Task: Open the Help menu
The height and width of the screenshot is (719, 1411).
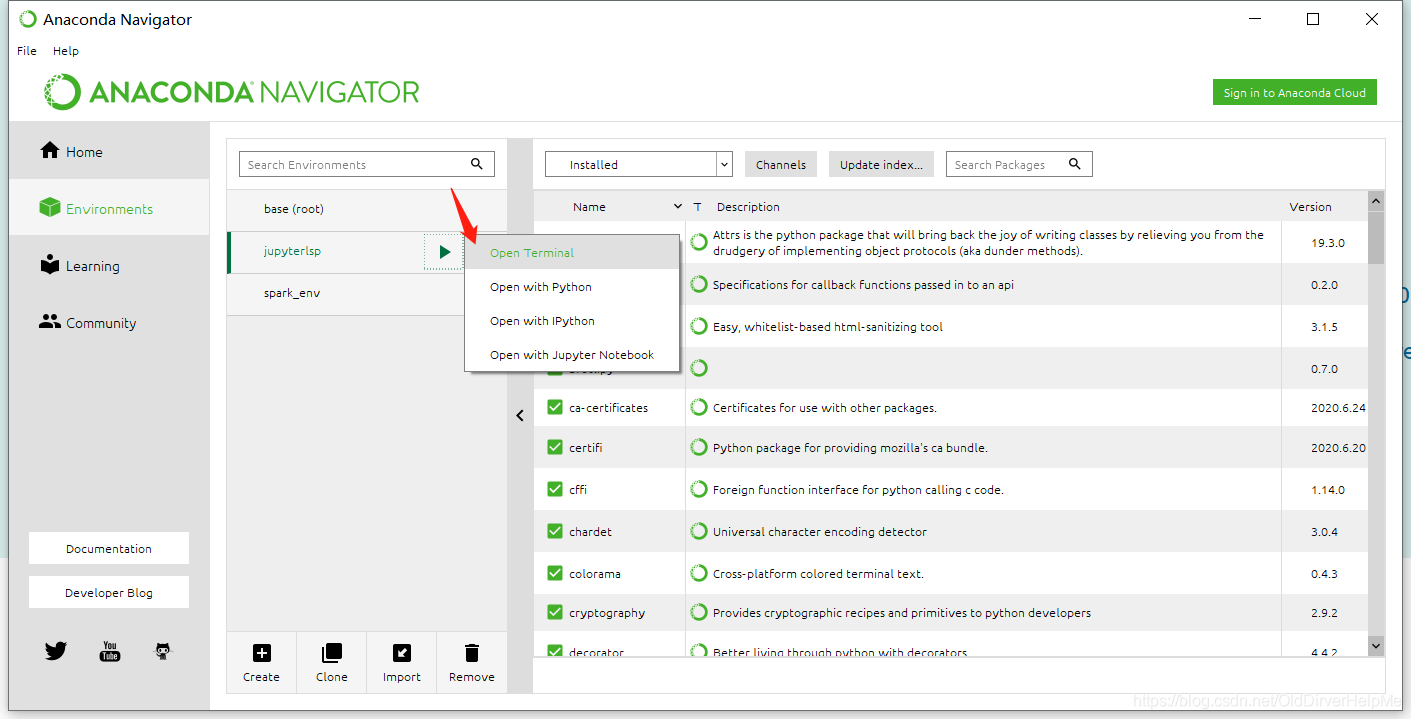Action: point(66,50)
